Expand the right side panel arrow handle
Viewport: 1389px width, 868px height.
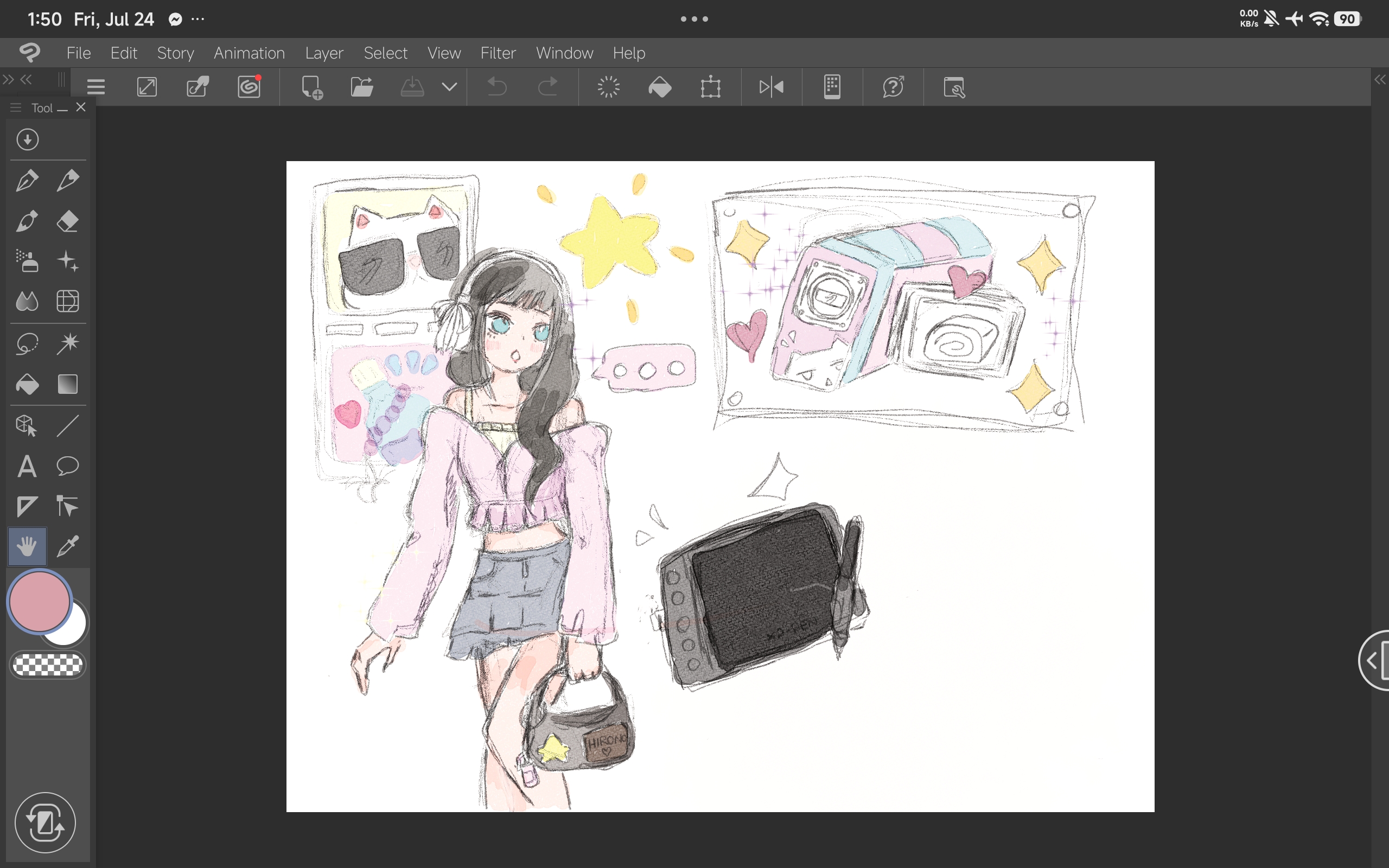[x=1374, y=660]
